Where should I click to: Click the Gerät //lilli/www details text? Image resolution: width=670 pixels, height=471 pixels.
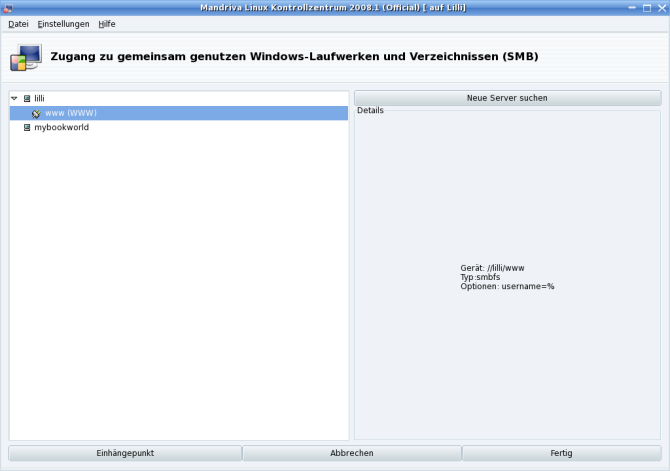point(492,268)
